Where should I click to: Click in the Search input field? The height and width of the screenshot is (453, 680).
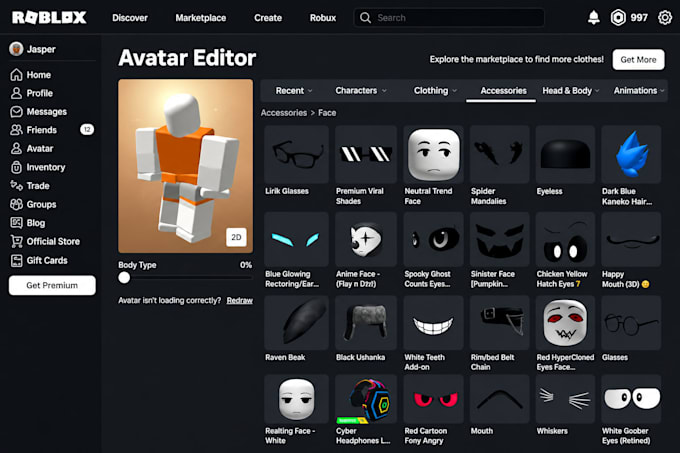pos(449,18)
